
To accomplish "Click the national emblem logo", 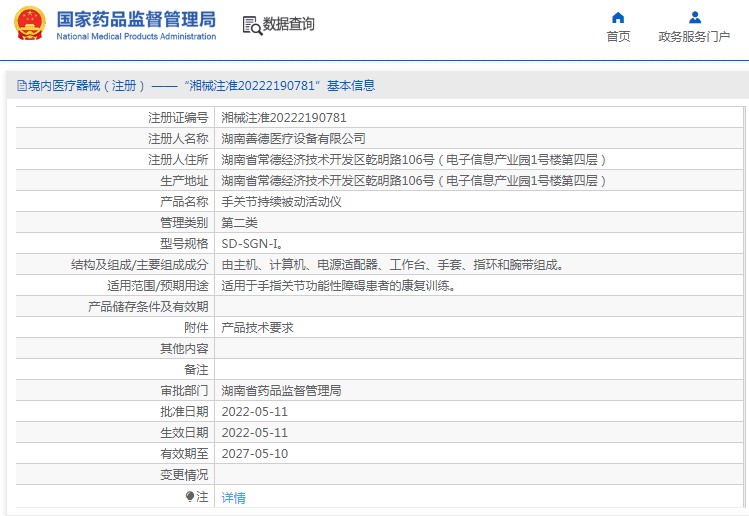I will pyautogui.click(x=30, y=23).
